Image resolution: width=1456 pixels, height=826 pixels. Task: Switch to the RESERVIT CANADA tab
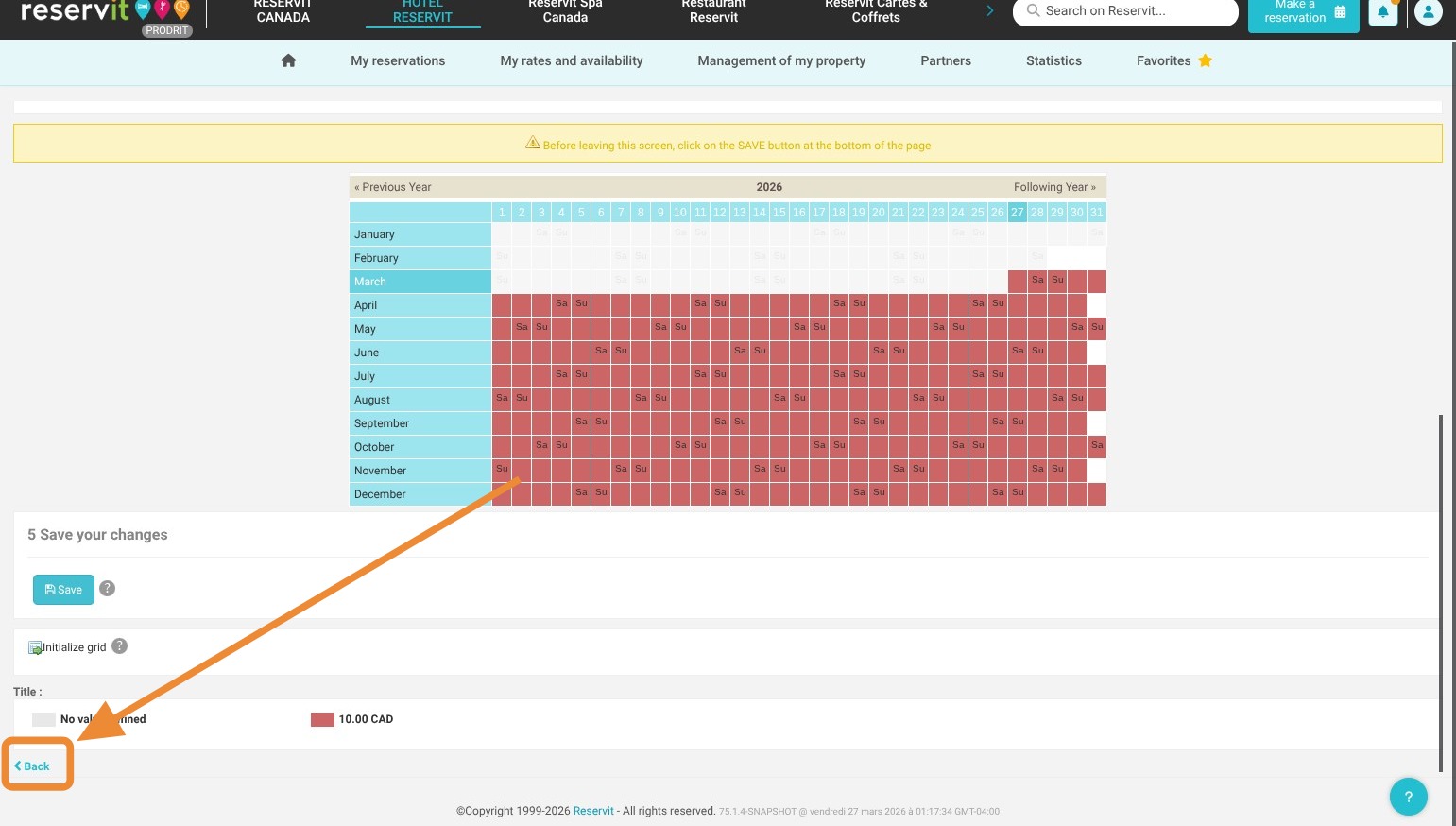click(x=283, y=11)
